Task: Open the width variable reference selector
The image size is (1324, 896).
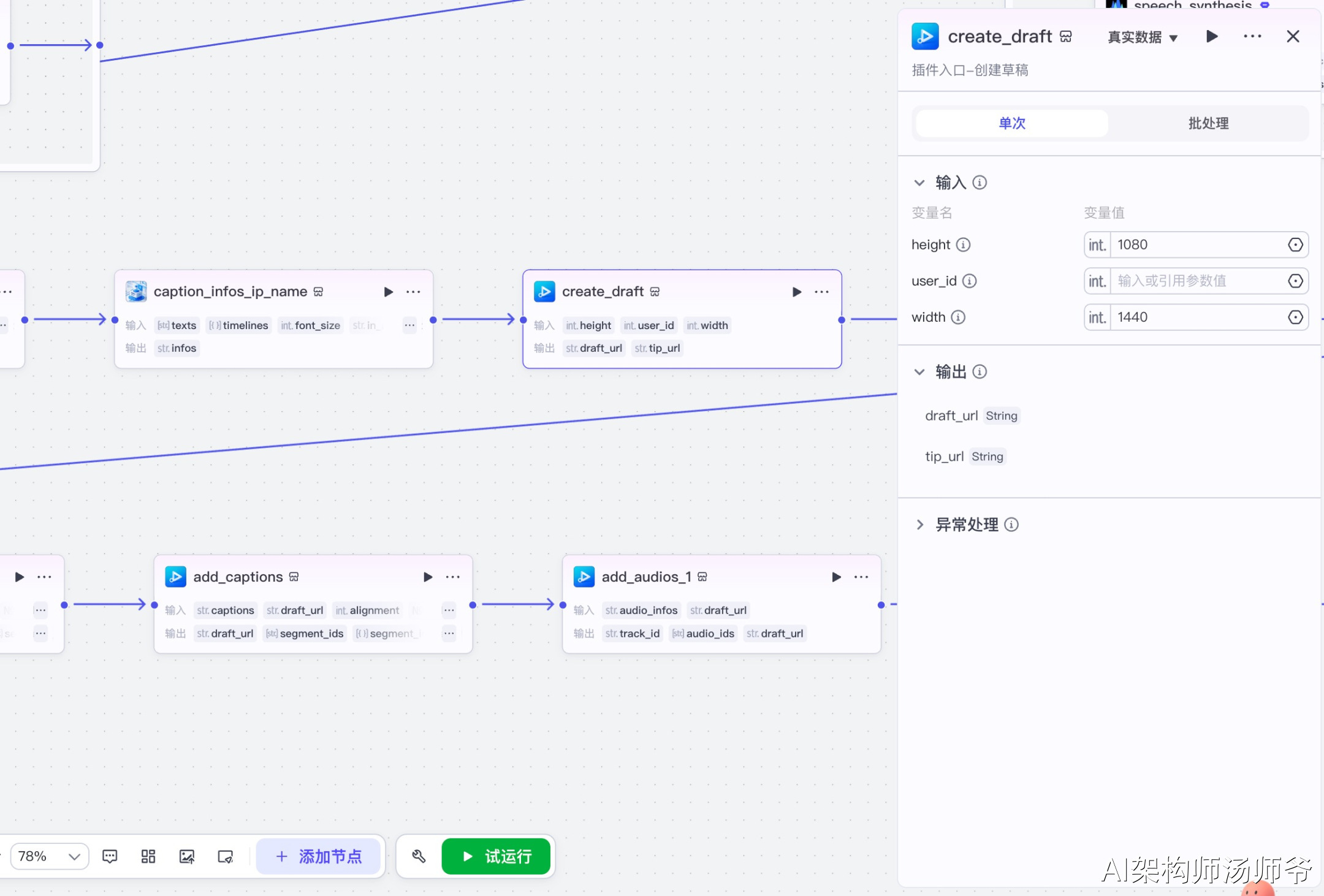Action: [1295, 317]
